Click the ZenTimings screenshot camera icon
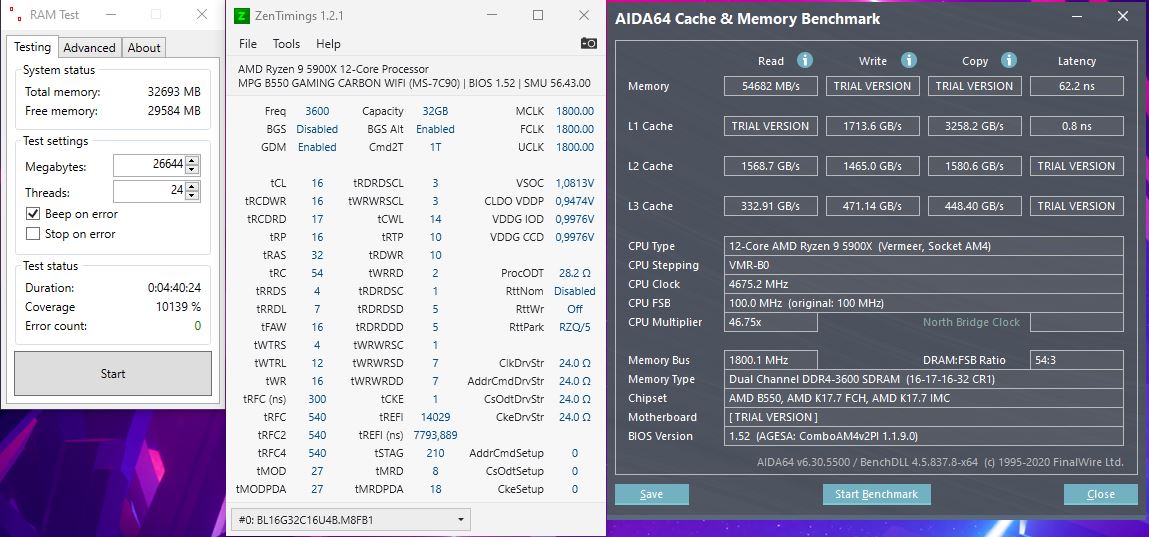The image size is (1149, 537). pos(588,44)
